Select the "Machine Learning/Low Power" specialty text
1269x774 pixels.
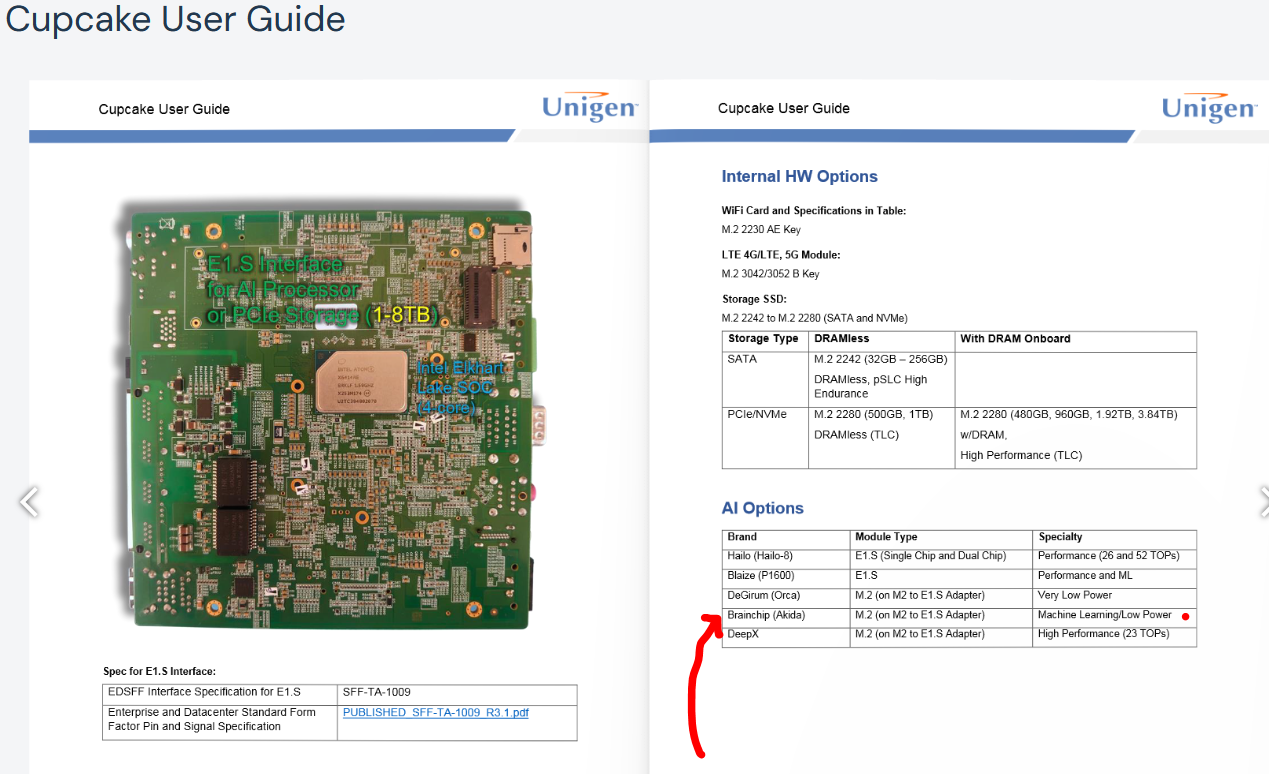[x=1105, y=615]
